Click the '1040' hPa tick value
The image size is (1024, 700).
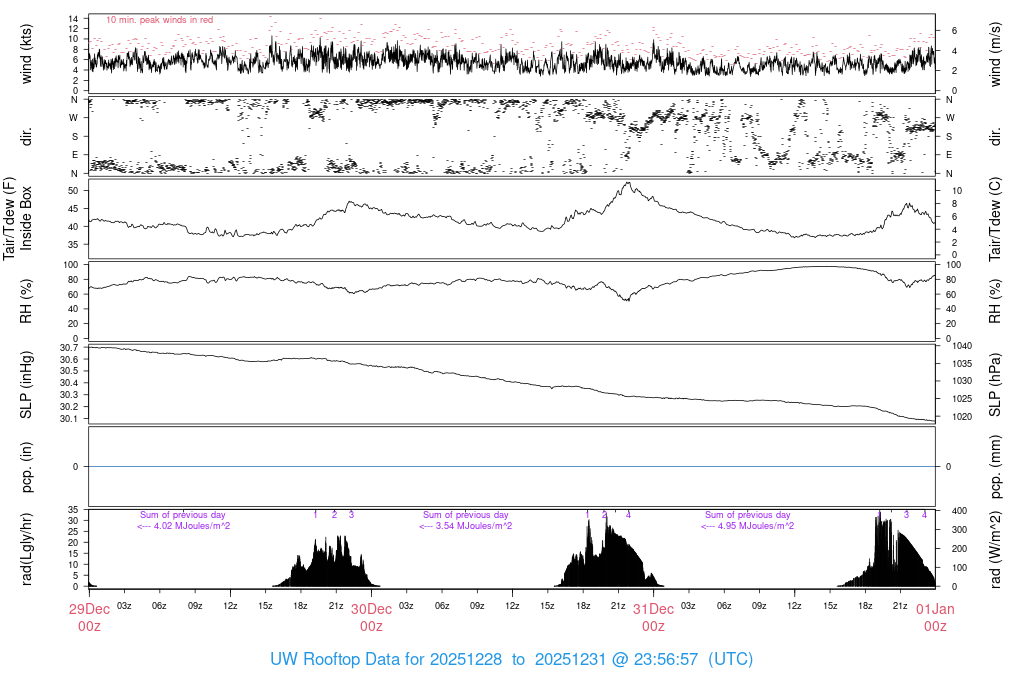962,346
